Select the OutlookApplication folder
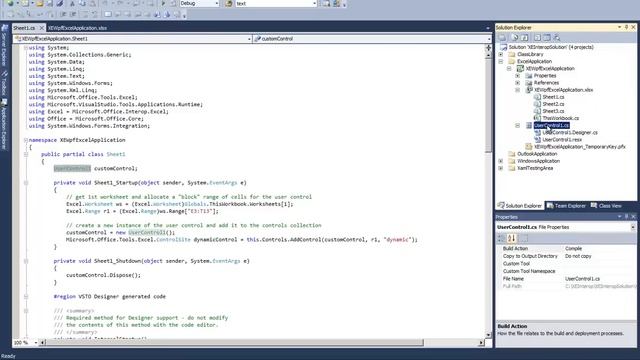This screenshot has width=640, height=360. coord(537,154)
